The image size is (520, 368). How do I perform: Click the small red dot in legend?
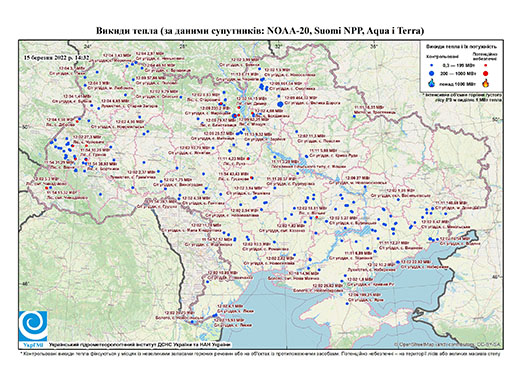click(x=486, y=66)
